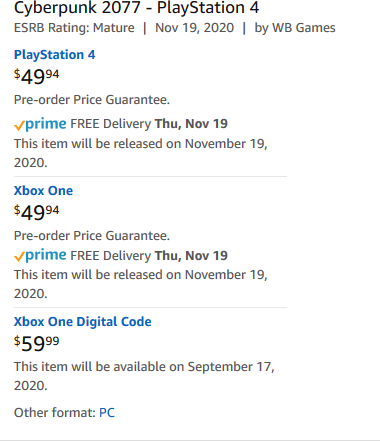Click the WB Games byline text

tap(295, 28)
